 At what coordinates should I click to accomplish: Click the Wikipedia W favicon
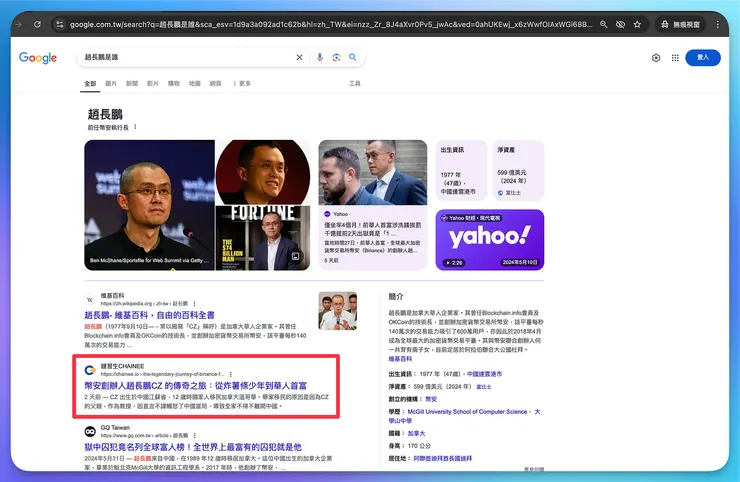pos(90,299)
